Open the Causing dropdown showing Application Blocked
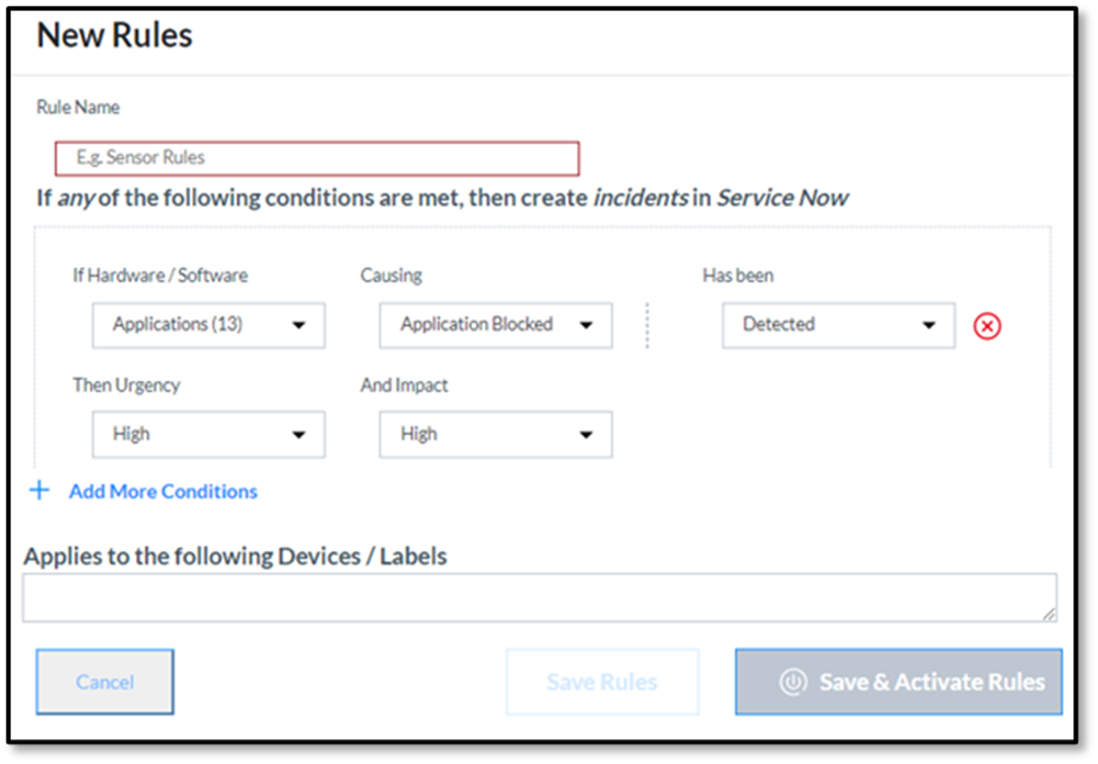Image resolution: width=1098 pixels, height=764 pixels. click(x=496, y=325)
